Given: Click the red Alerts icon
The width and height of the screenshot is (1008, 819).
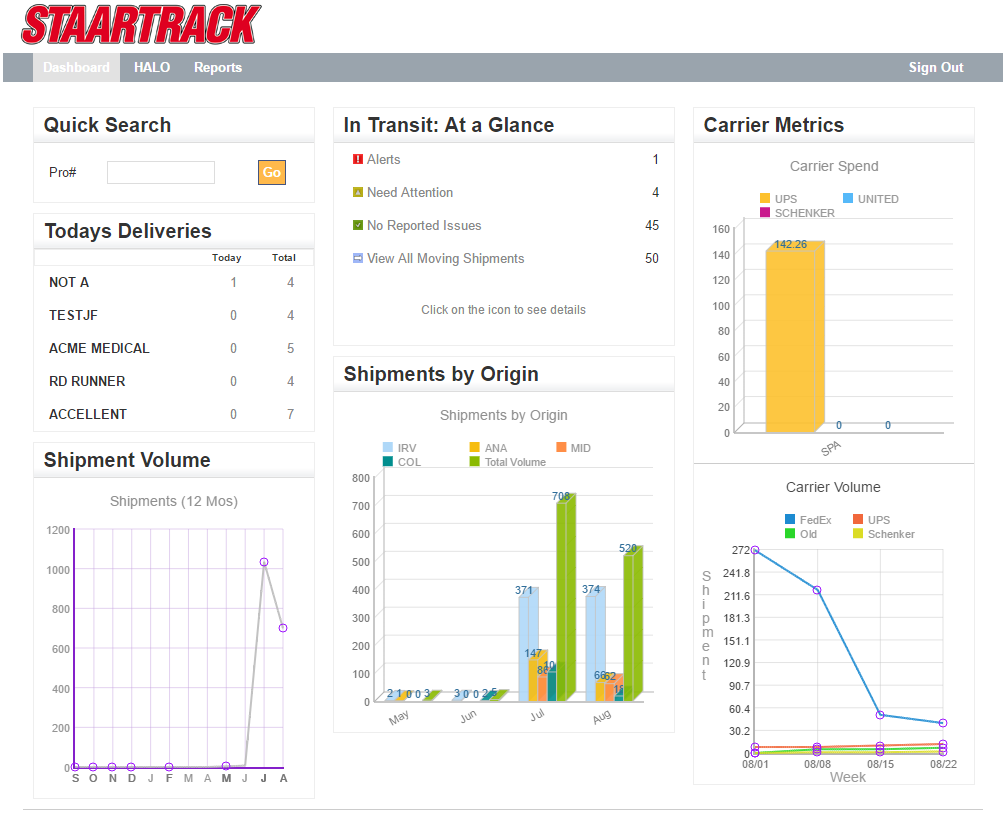Looking at the screenshot, I should click(x=358, y=159).
